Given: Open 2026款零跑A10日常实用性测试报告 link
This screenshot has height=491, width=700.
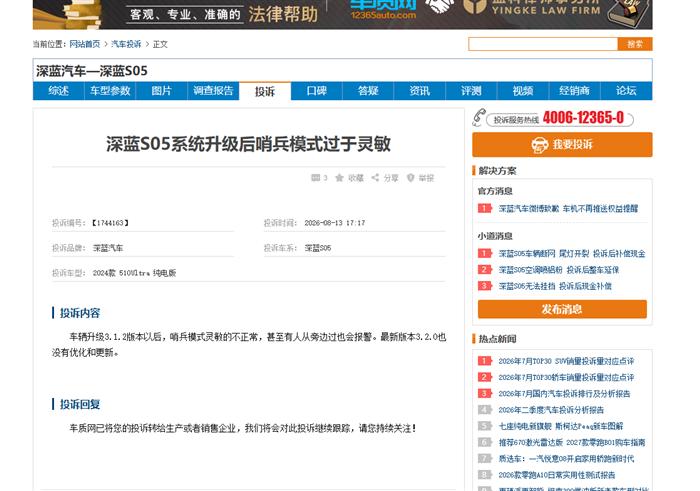Looking at the screenshot, I should (557, 475).
